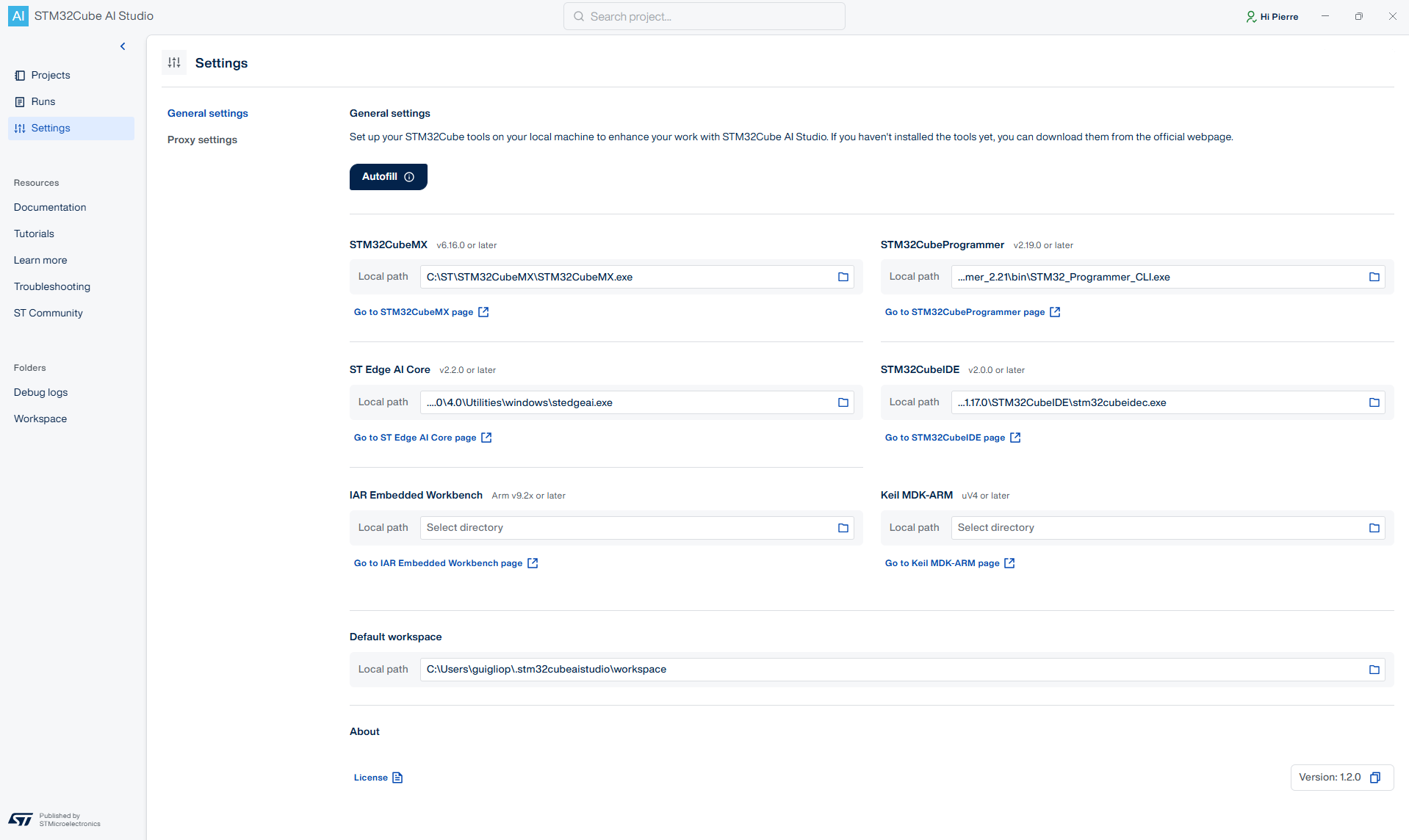Screen dimensions: 1409x840
Task: Click external link icon for STM32CubeProgrammer page
Action: pos(1055,312)
